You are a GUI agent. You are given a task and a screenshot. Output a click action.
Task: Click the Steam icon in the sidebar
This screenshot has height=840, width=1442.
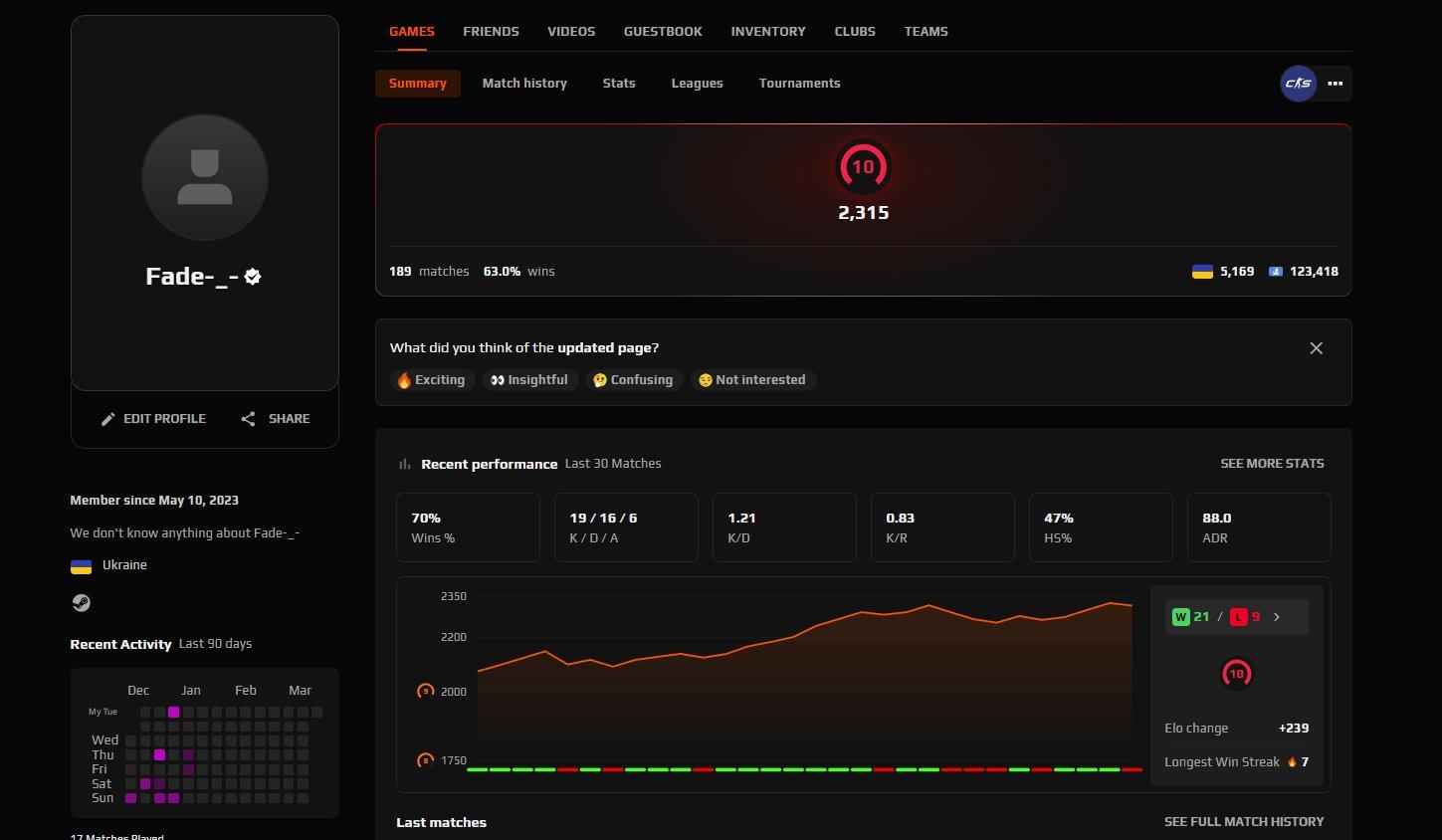tap(81, 602)
